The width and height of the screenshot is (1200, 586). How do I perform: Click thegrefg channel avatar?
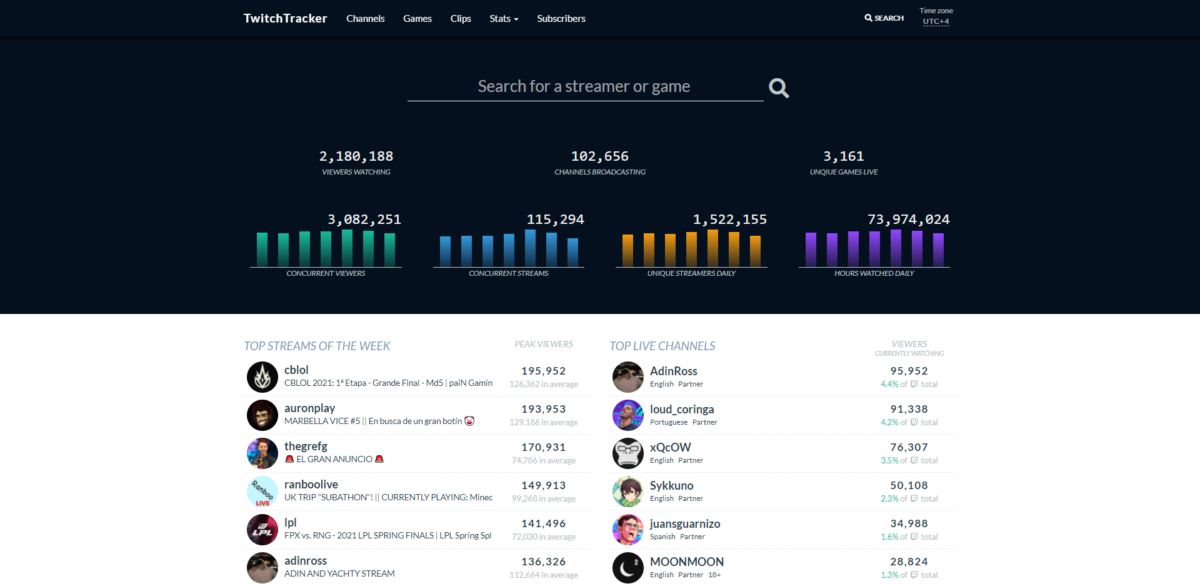click(x=262, y=453)
